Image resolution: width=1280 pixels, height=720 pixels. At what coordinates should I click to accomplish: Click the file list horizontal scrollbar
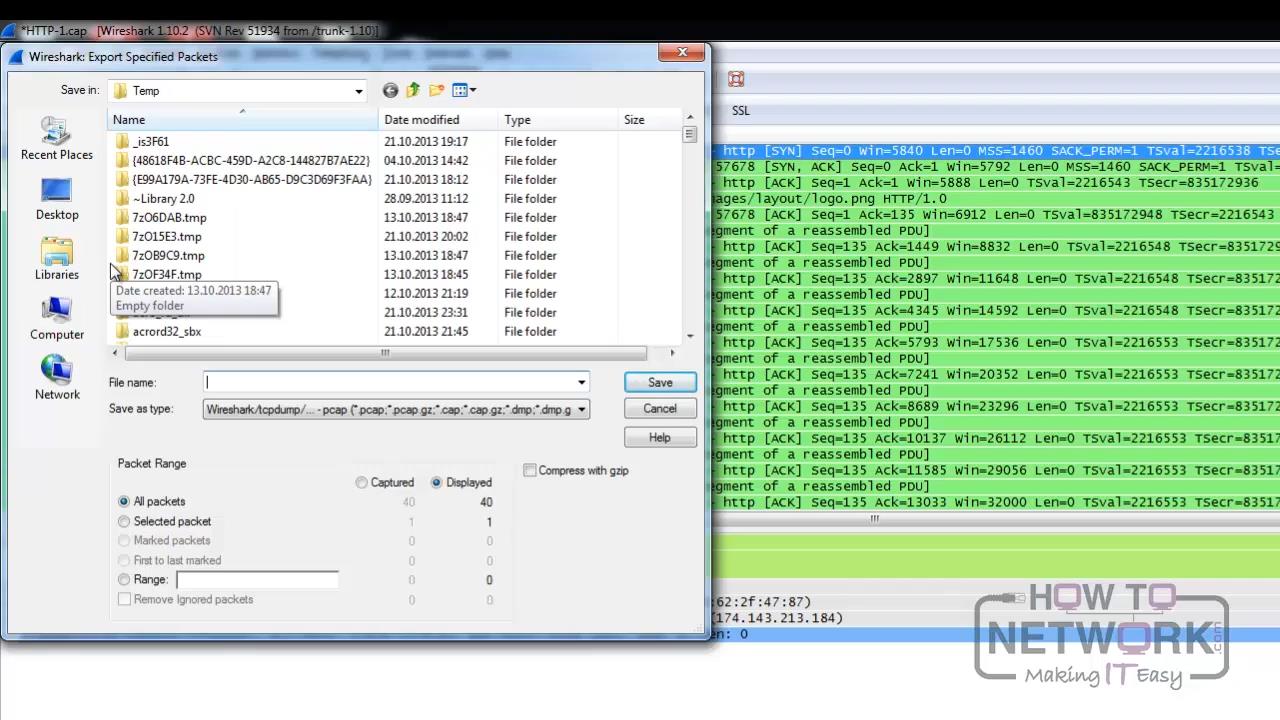click(385, 353)
